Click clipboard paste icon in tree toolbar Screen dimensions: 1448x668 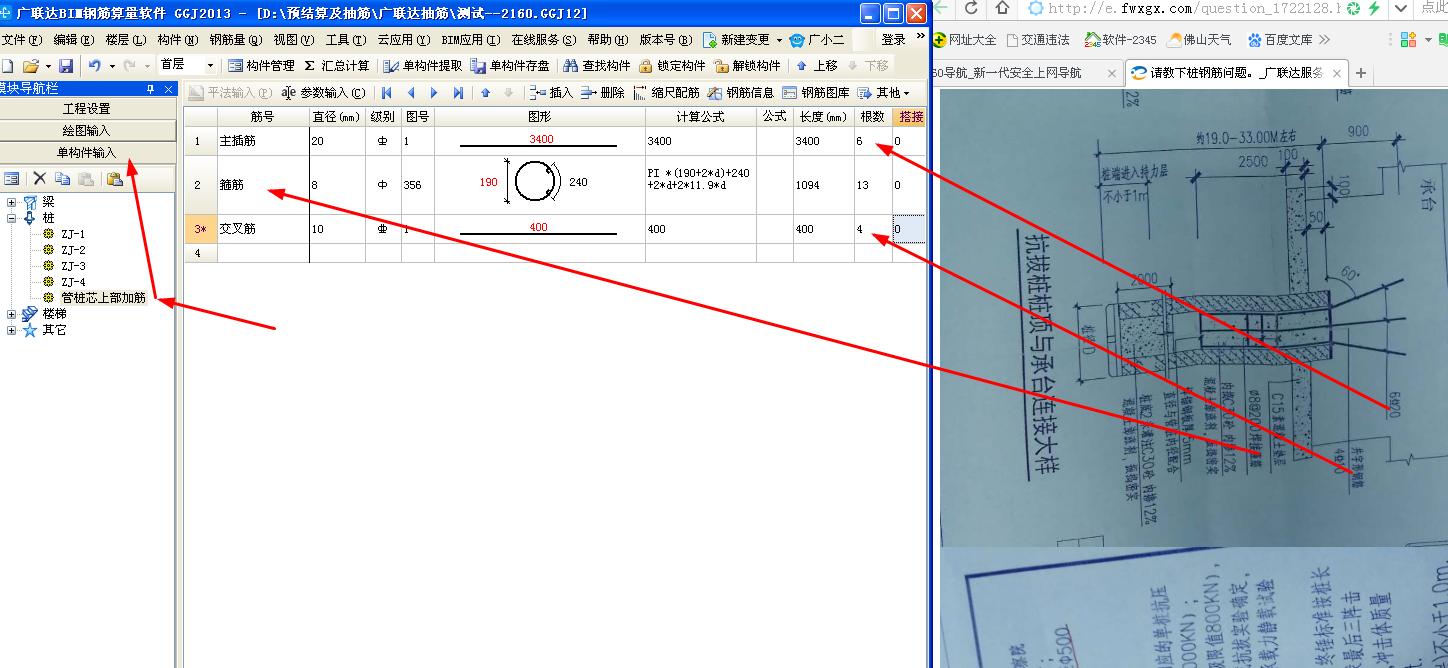(x=115, y=179)
